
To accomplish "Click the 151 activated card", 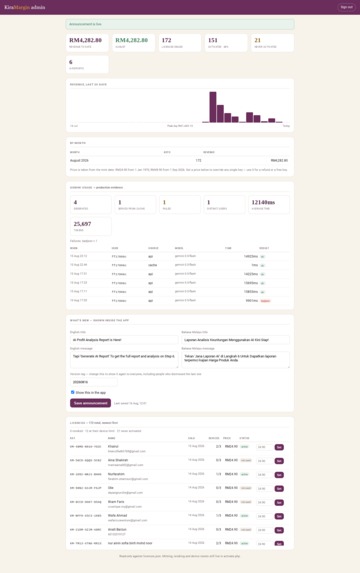I will (226, 43).
